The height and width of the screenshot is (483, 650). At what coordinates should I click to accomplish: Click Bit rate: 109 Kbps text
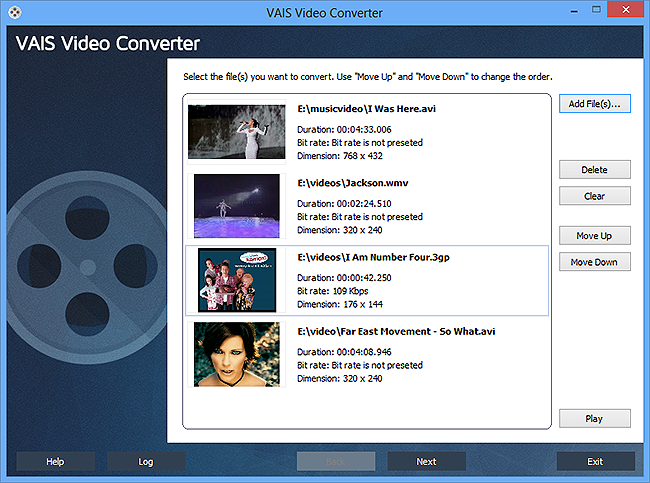[332, 291]
